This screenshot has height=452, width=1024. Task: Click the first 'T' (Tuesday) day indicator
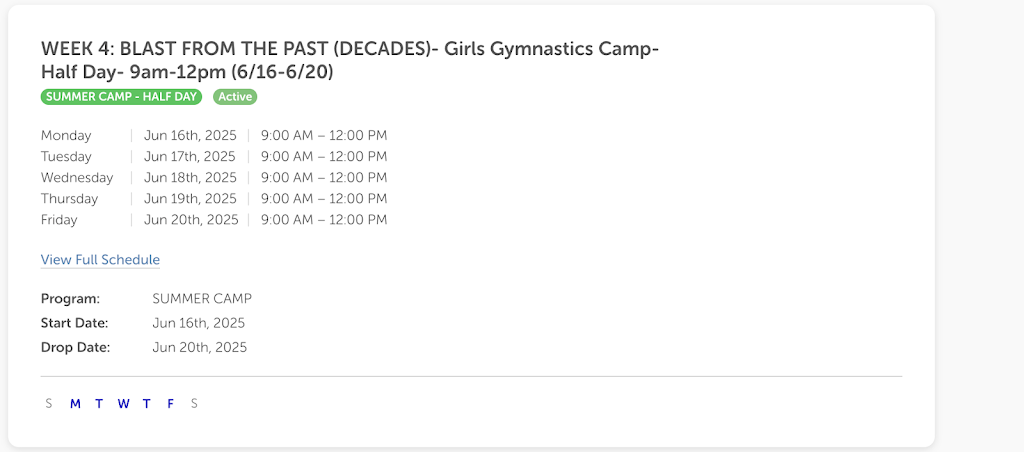click(x=99, y=404)
